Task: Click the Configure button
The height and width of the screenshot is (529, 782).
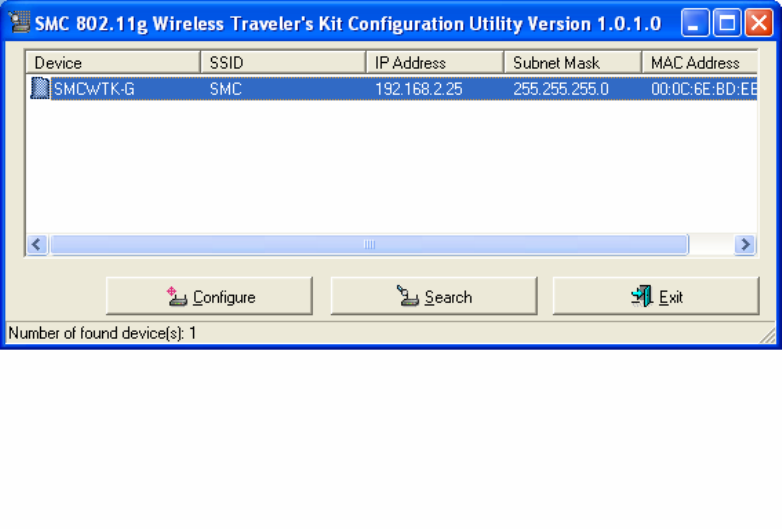Action: 209,296
